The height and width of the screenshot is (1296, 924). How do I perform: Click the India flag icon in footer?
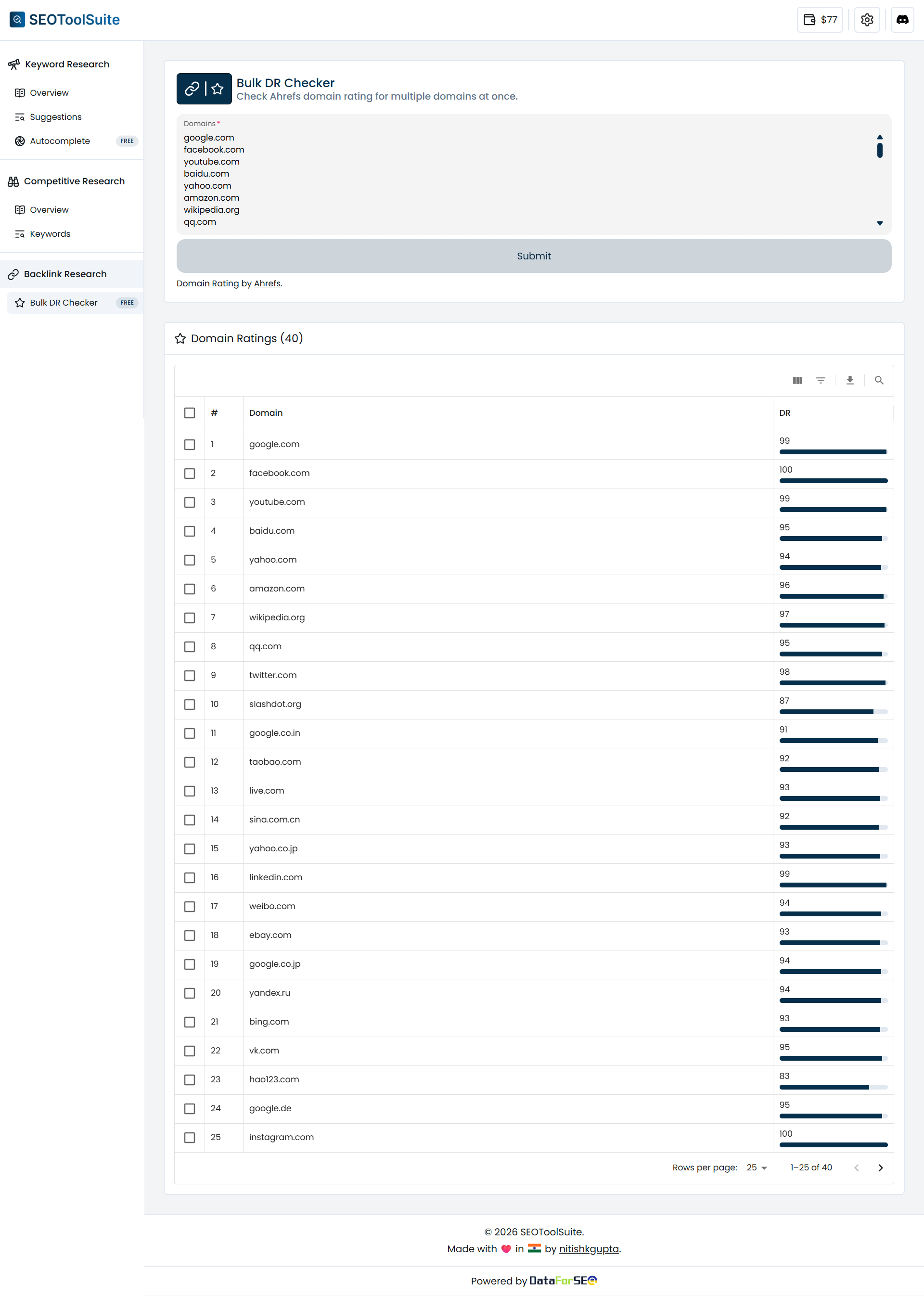(534, 1249)
